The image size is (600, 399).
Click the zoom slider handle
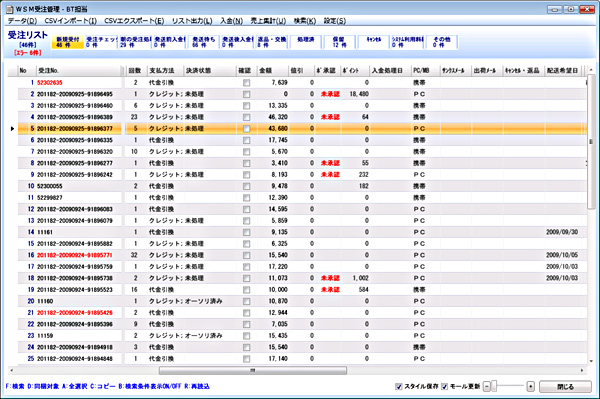pyautogui.click(x=494, y=386)
